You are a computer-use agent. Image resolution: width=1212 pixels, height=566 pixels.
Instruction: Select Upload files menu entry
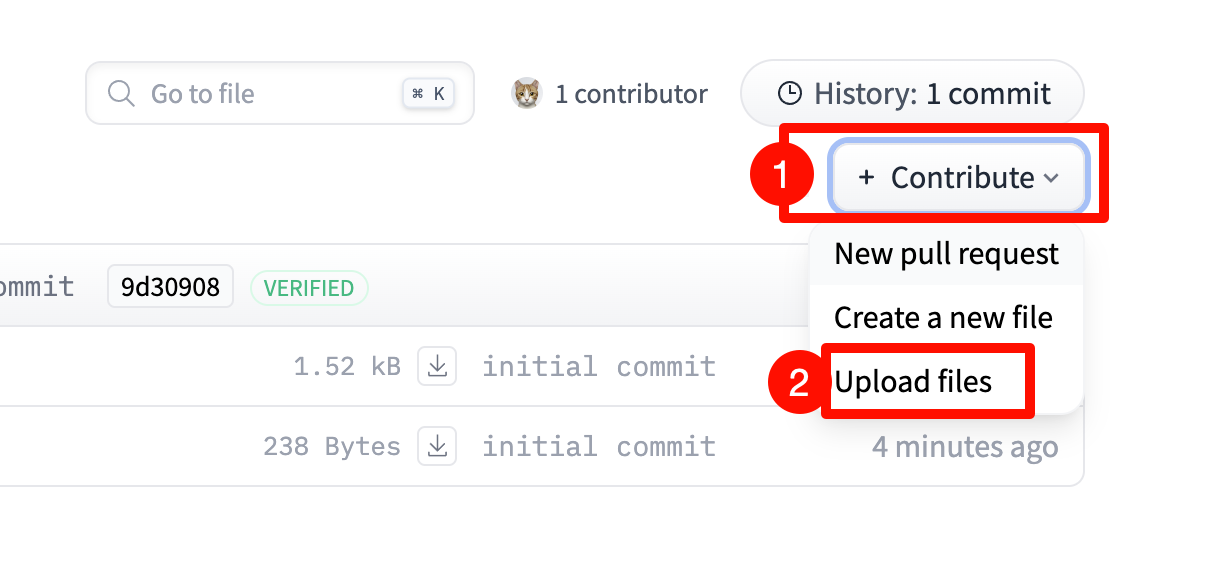tap(913, 382)
